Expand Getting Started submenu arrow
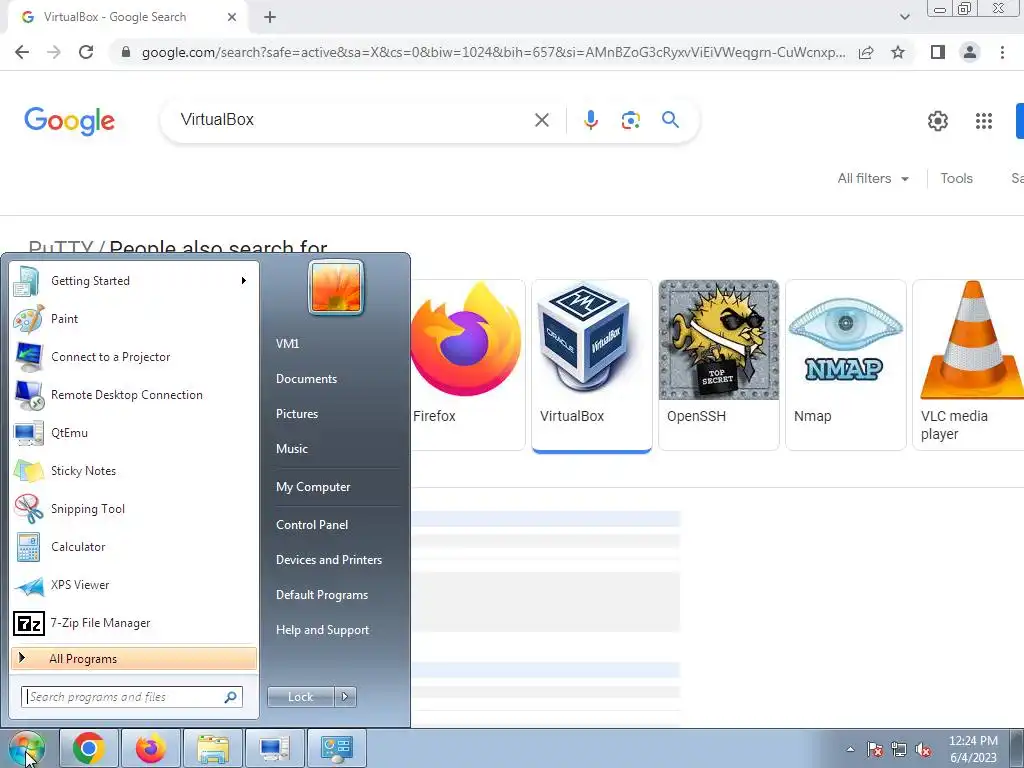Image resolution: width=1024 pixels, height=768 pixels. pos(244,281)
